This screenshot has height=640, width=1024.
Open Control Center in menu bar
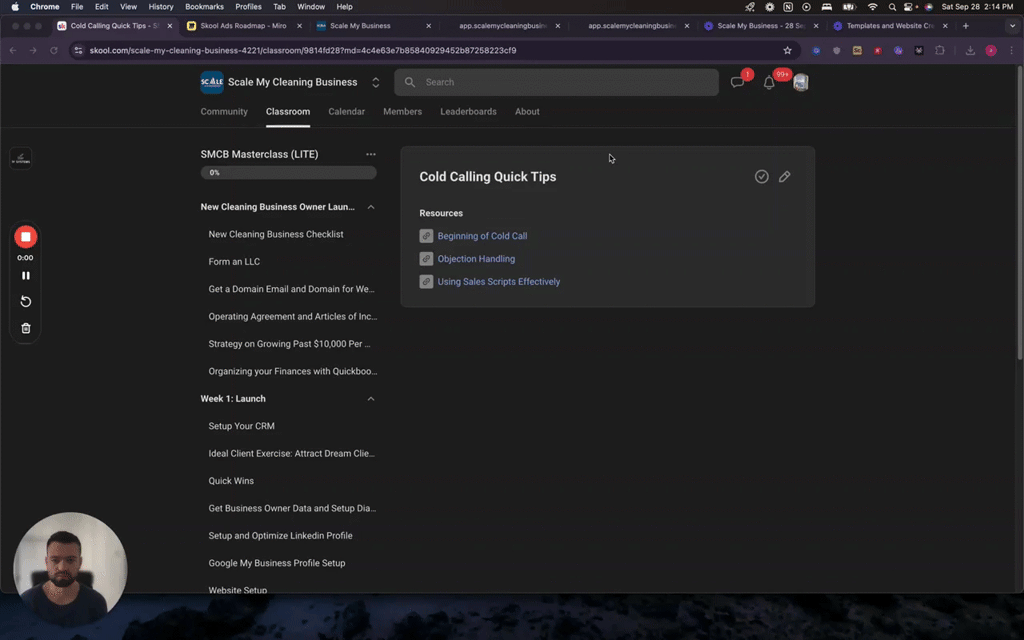(908, 7)
